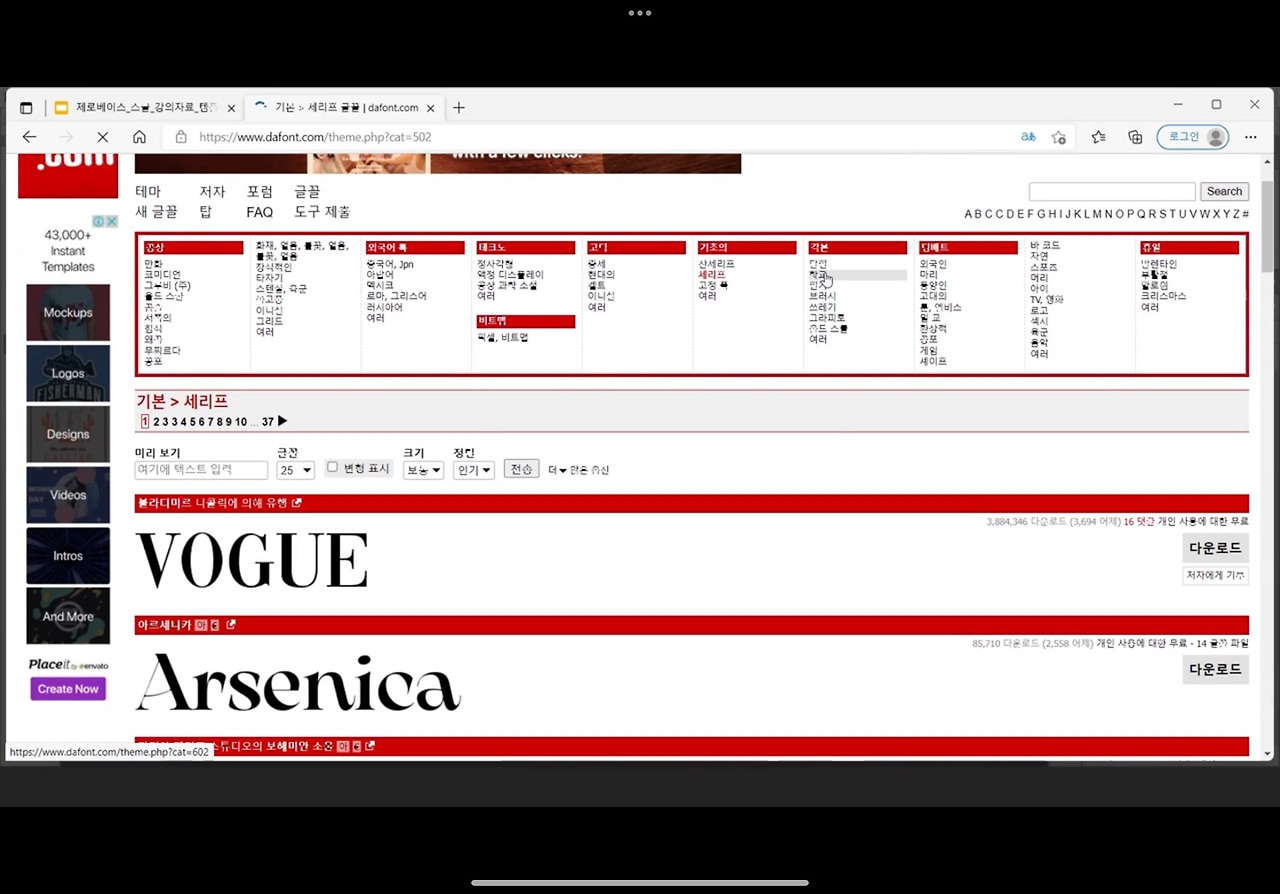Go back to the previous page

tap(29, 137)
